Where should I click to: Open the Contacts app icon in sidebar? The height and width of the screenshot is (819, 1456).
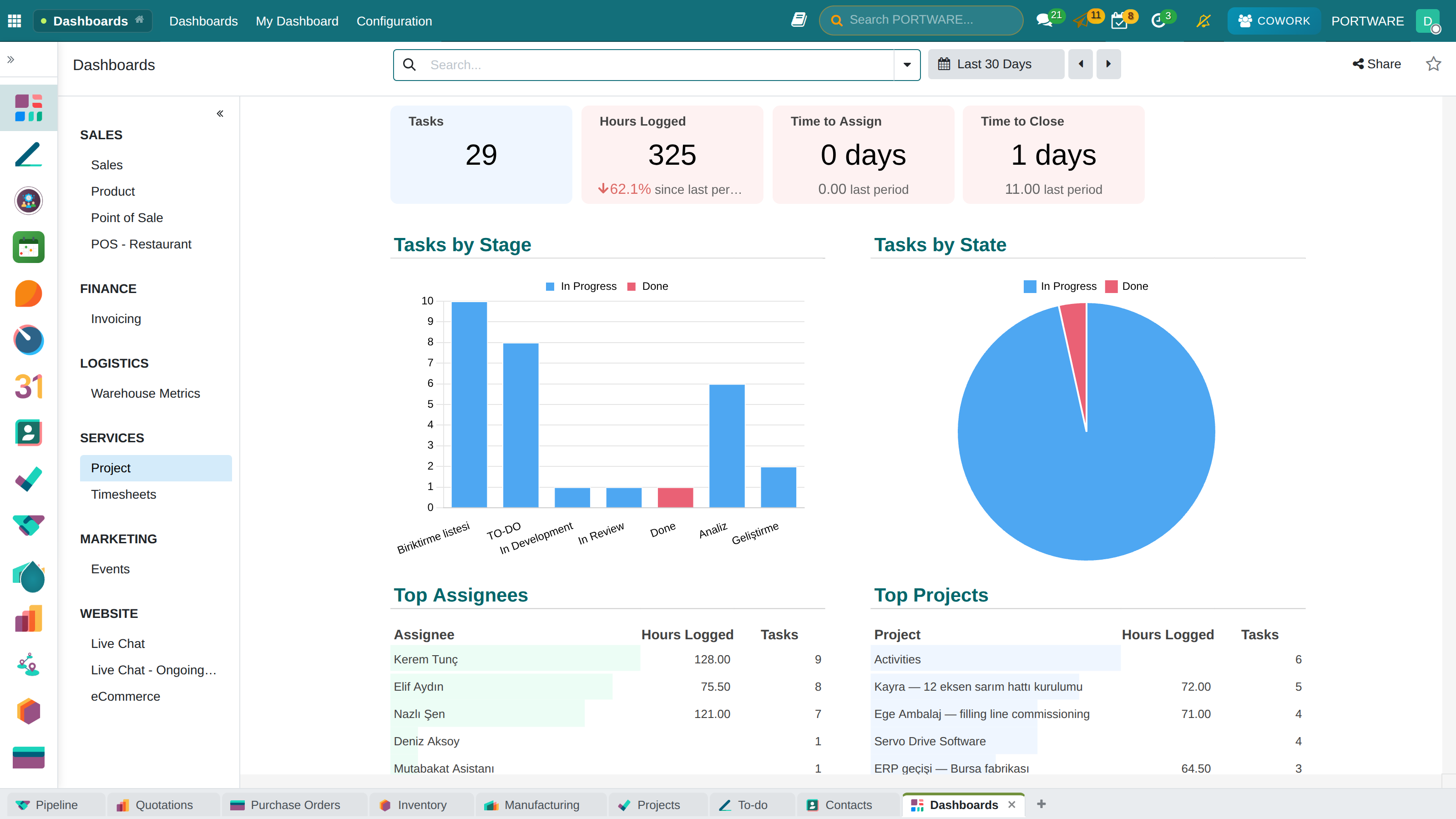(28, 433)
